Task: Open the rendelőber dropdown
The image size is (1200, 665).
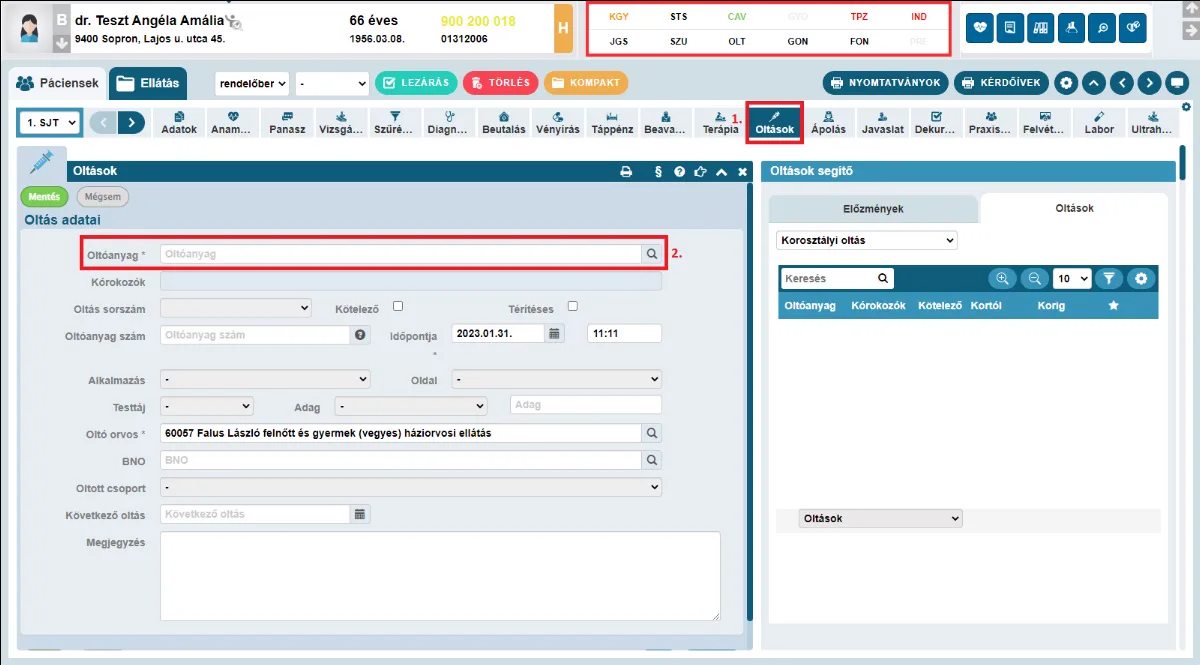Action: point(253,83)
